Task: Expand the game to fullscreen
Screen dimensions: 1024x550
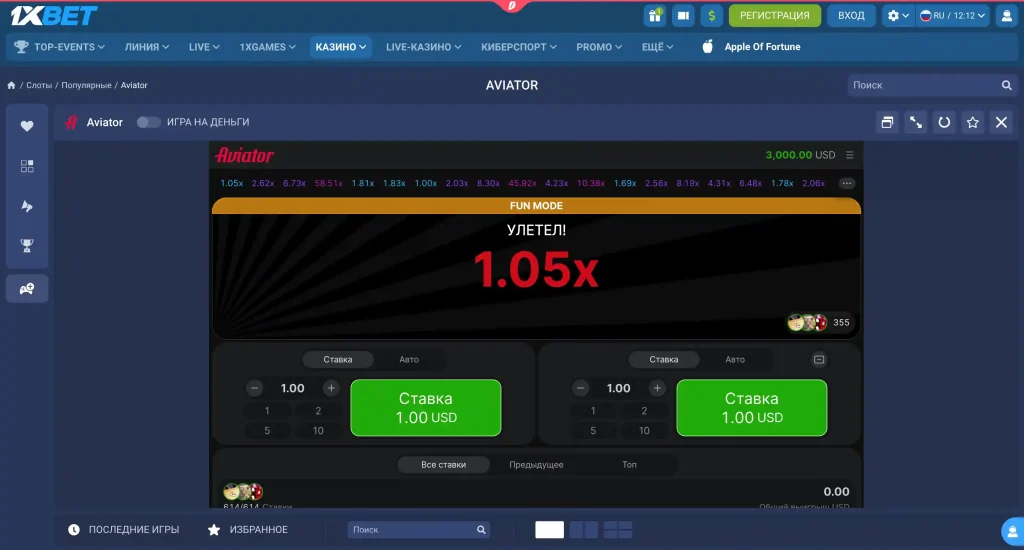Action: point(915,122)
